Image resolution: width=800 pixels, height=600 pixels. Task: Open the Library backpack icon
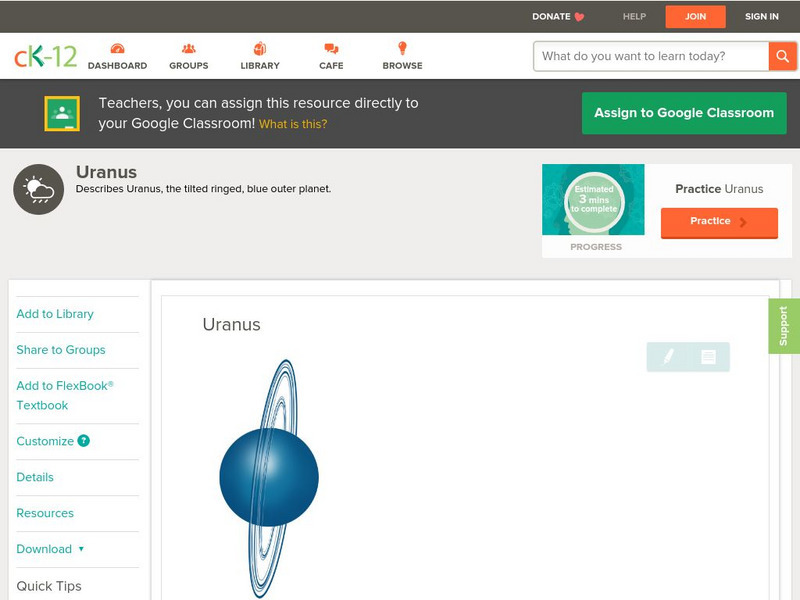tap(260, 48)
